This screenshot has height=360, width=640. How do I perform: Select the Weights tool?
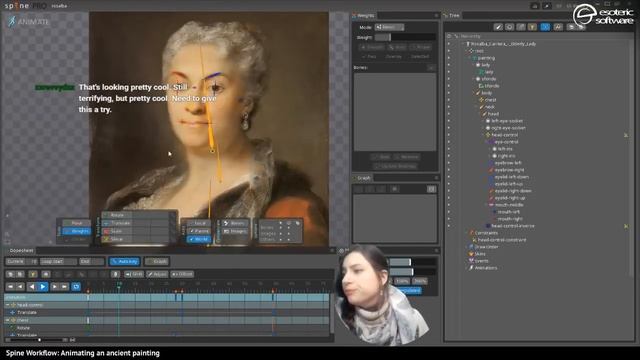click(x=77, y=231)
